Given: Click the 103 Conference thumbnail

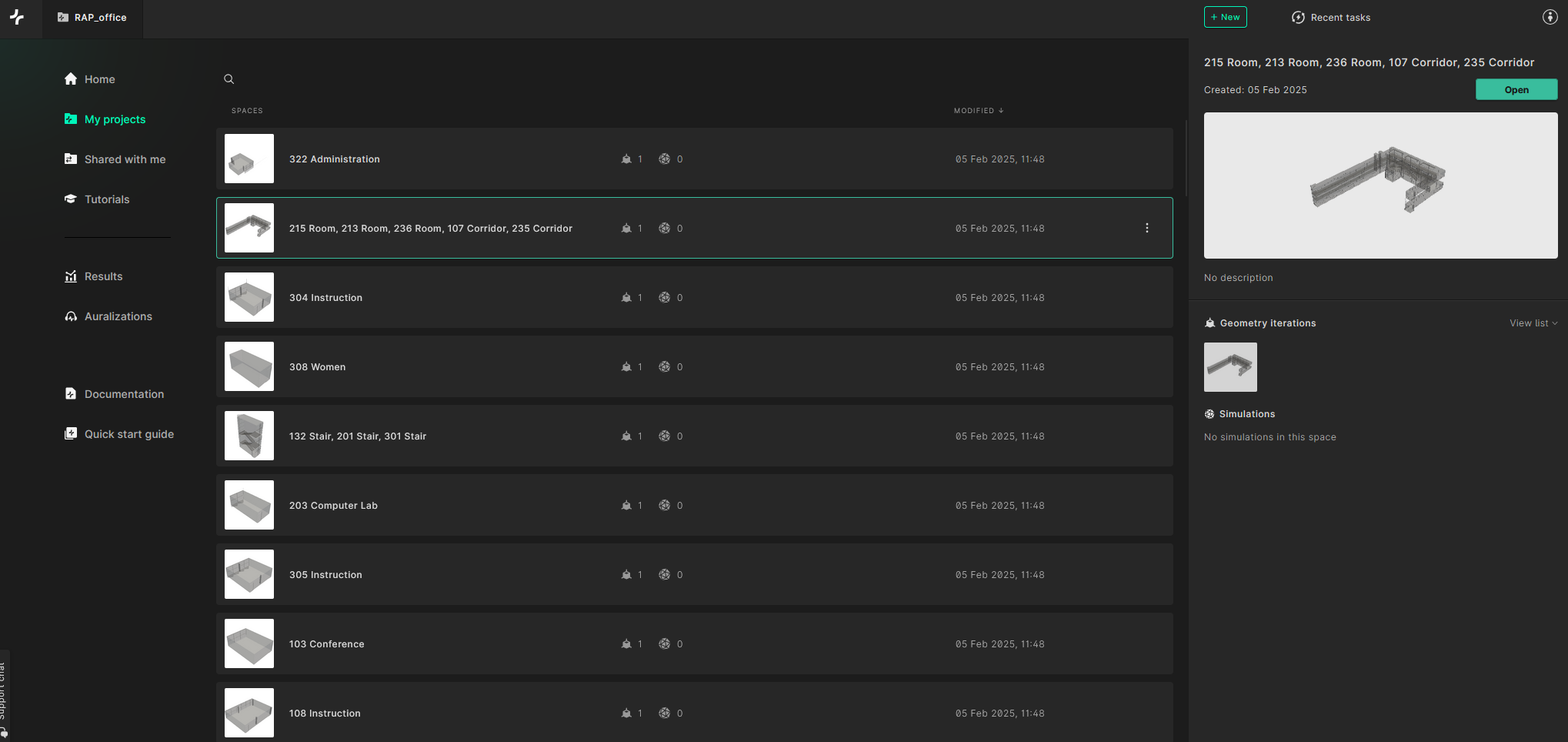Looking at the screenshot, I should pos(249,643).
